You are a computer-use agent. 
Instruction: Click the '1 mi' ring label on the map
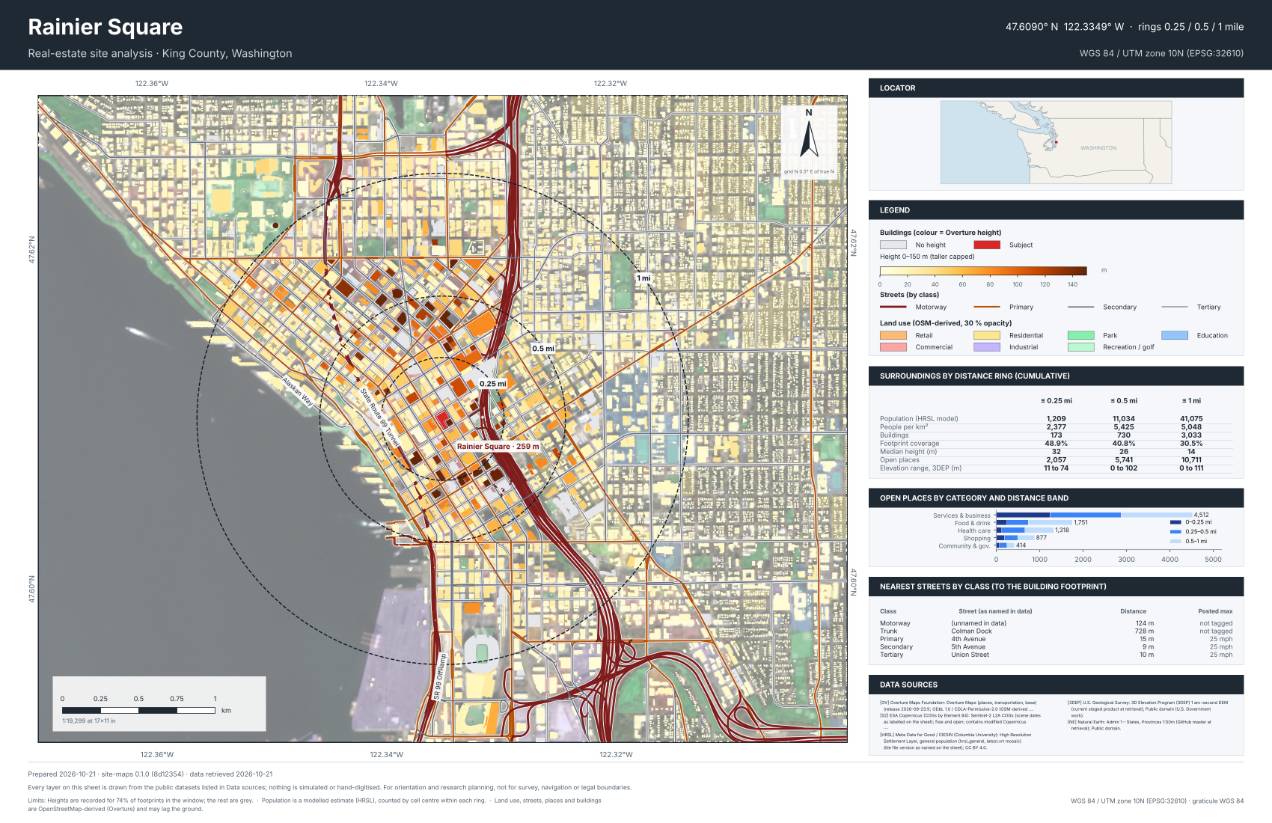[x=645, y=278]
